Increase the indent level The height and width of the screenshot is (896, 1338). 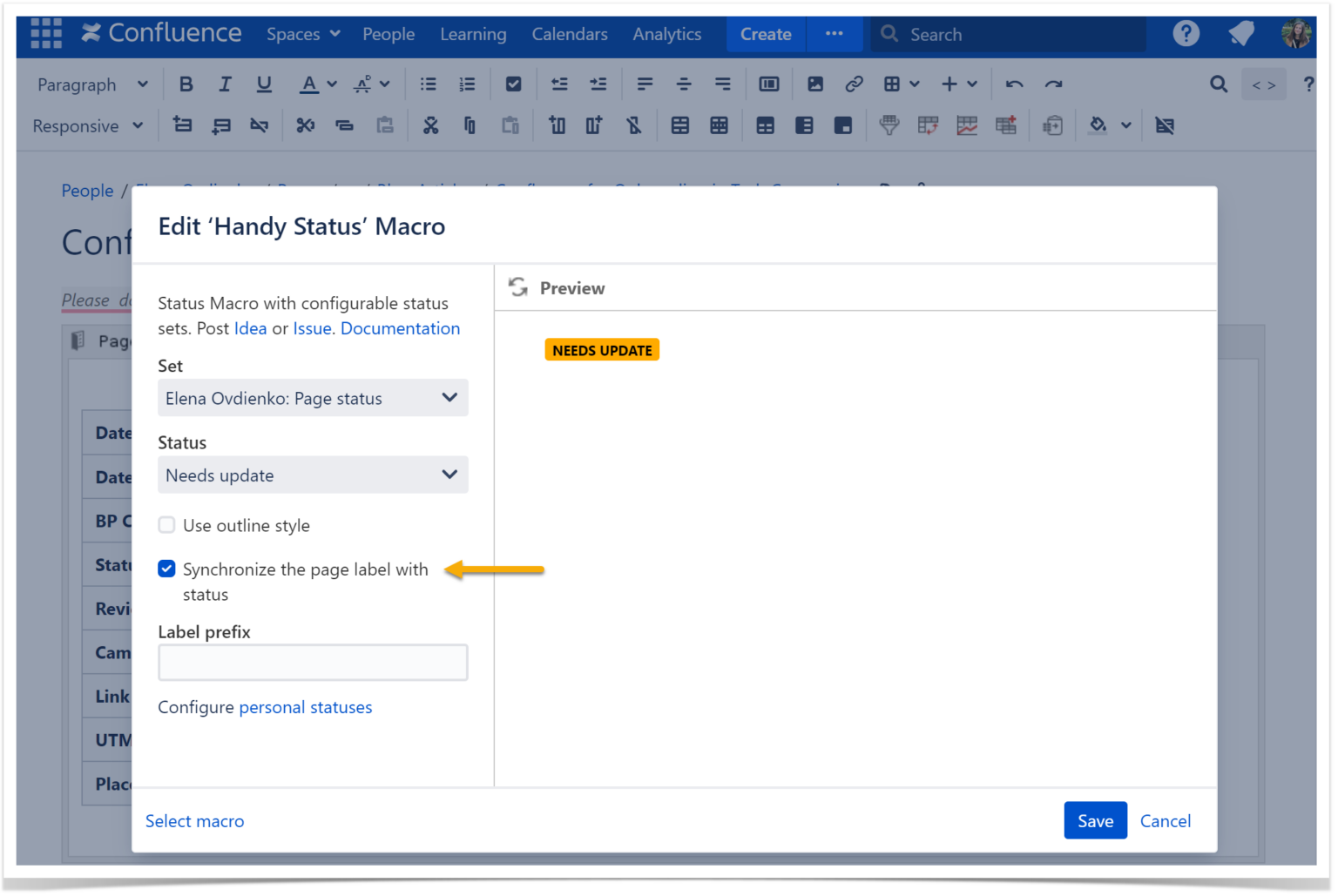point(598,84)
